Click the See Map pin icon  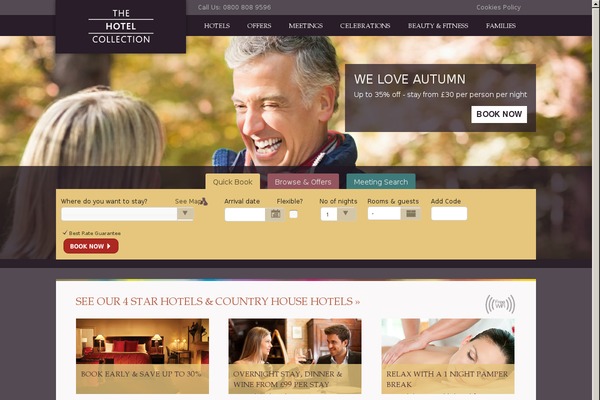pyautogui.click(x=204, y=201)
